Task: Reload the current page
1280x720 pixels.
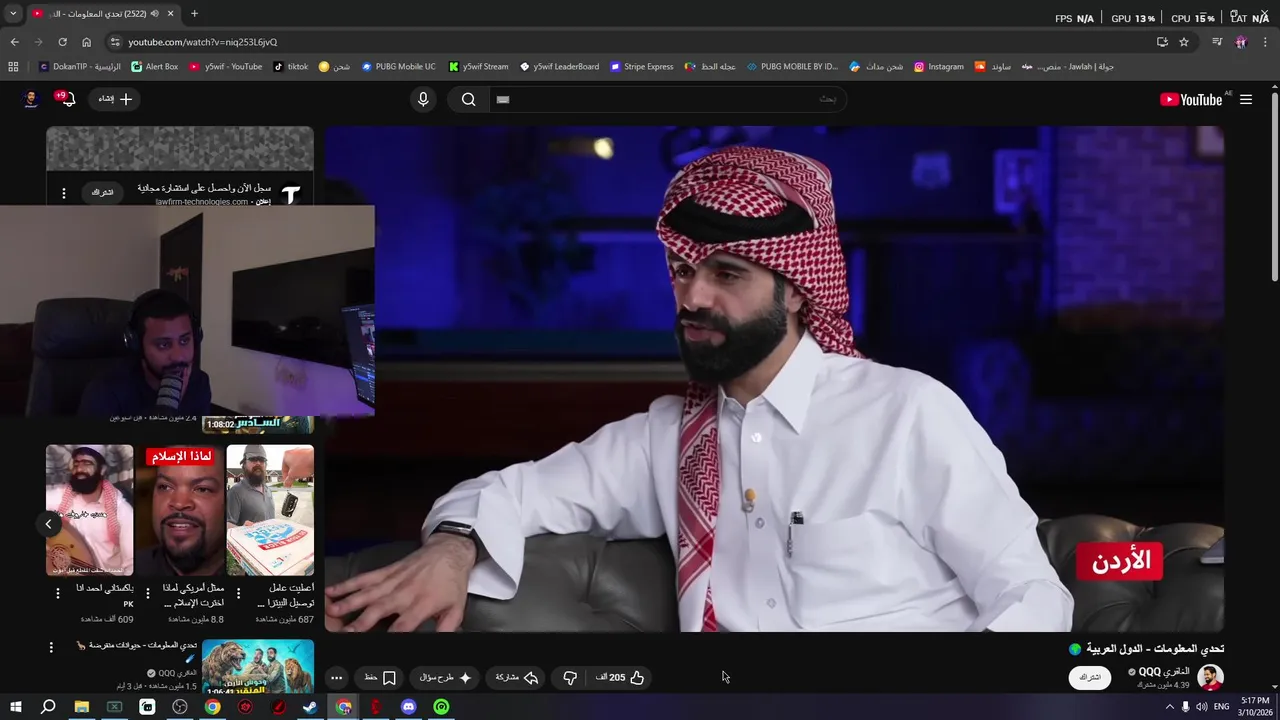Action: click(x=62, y=42)
